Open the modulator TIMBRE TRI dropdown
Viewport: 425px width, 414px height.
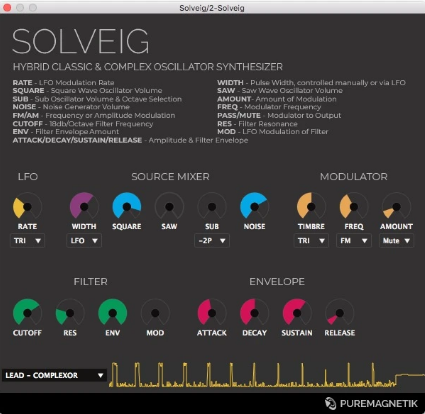pos(311,241)
